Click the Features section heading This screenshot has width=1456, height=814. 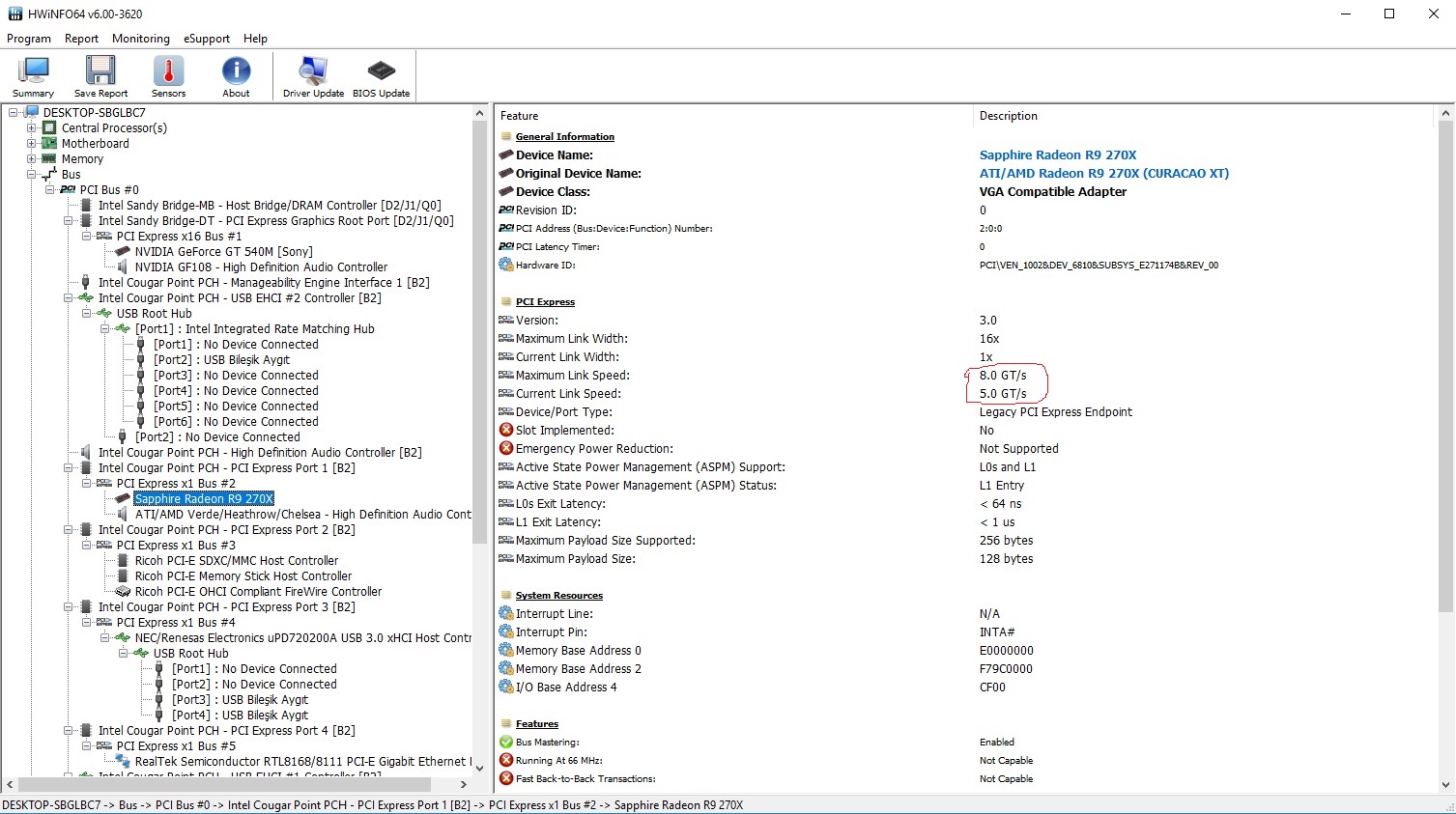pos(537,723)
